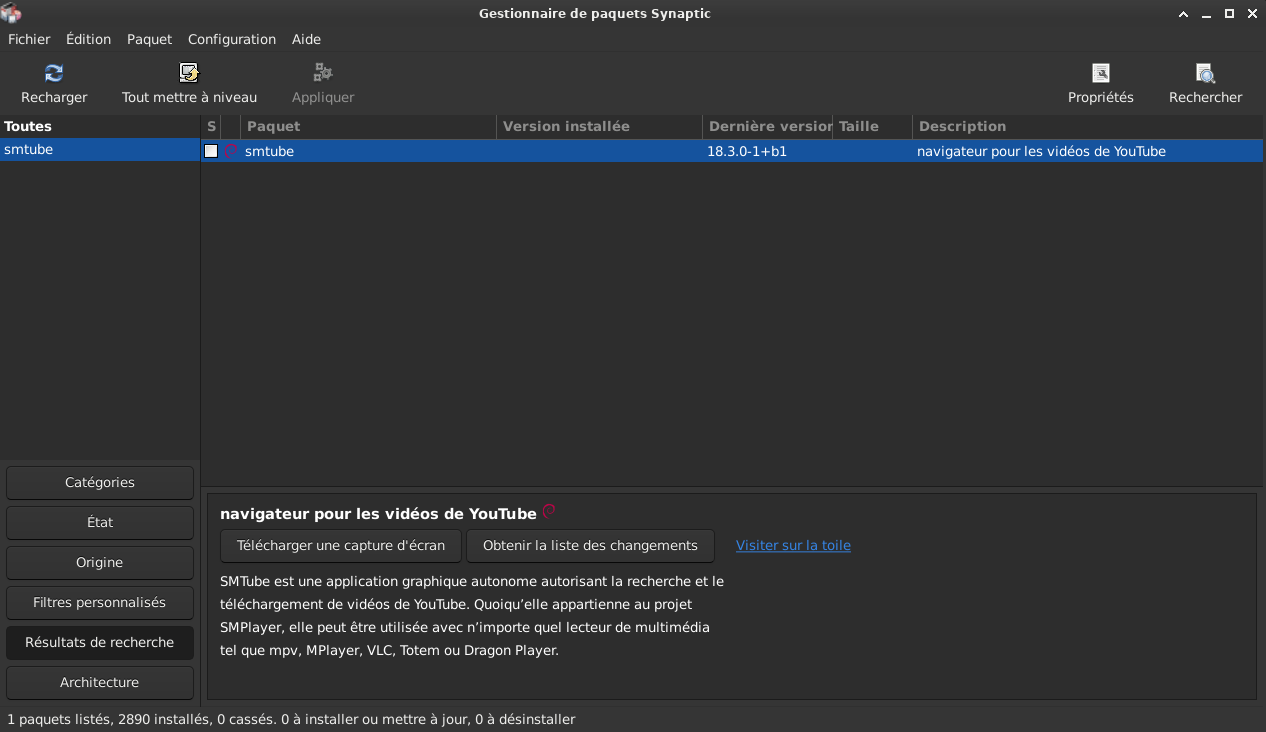Open the Visiter sur la toile link
The image size is (1266, 732).
tap(792, 545)
